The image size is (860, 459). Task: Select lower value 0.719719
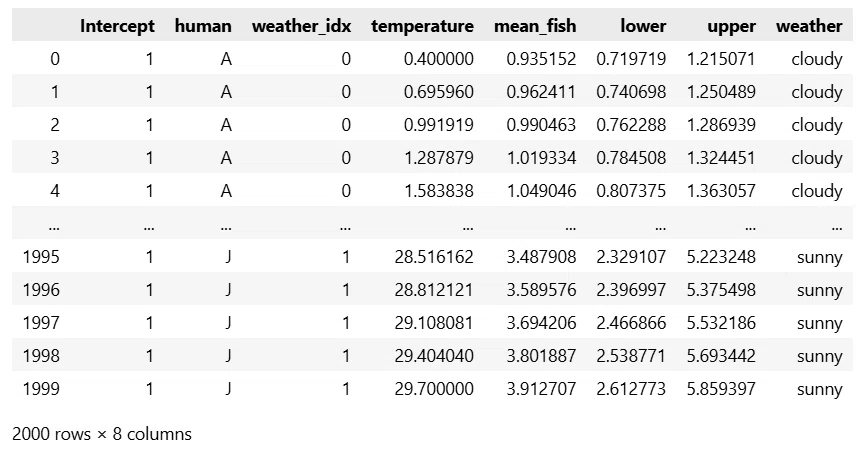[631, 59]
